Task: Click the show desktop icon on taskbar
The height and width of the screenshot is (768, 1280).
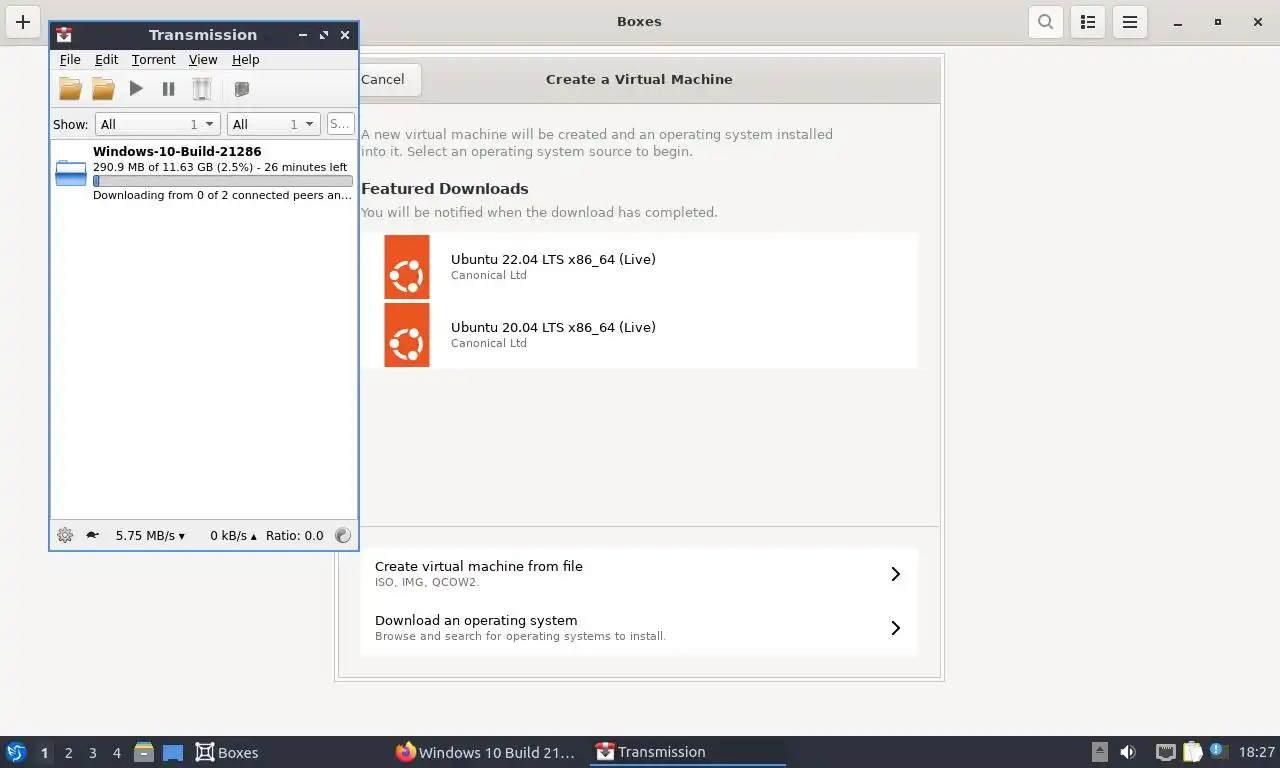Action: pos(173,752)
